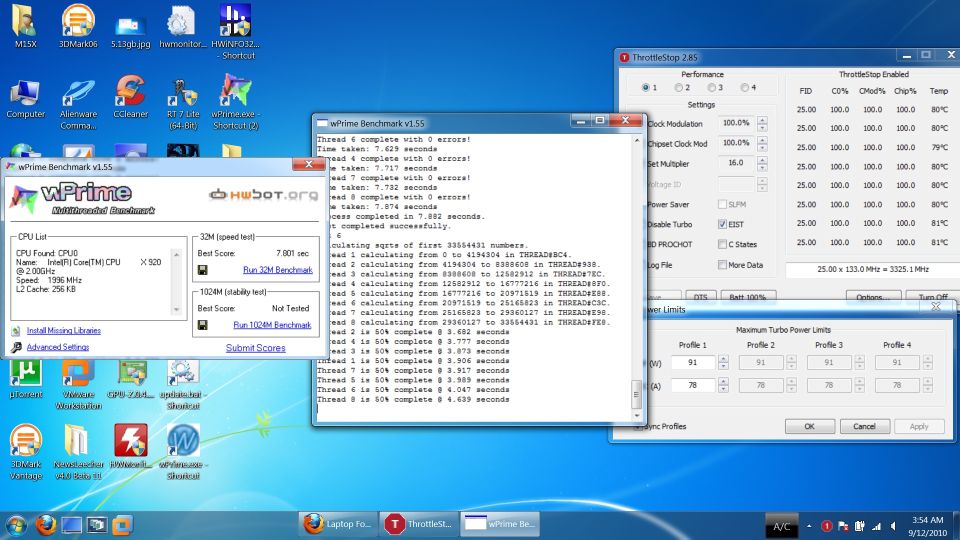Select performance profile 4 radio button
Image resolution: width=960 pixels, height=540 pixels.
[744, 88]
